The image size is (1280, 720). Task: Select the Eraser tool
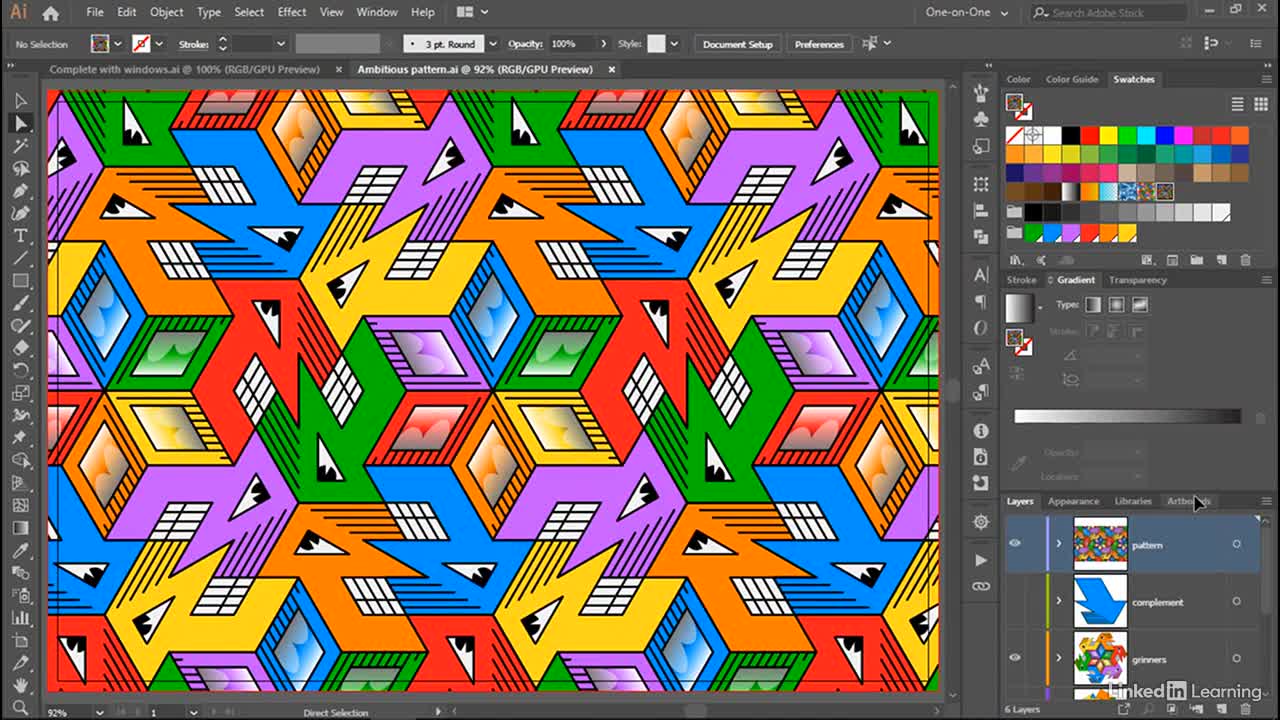coord(21,348)
